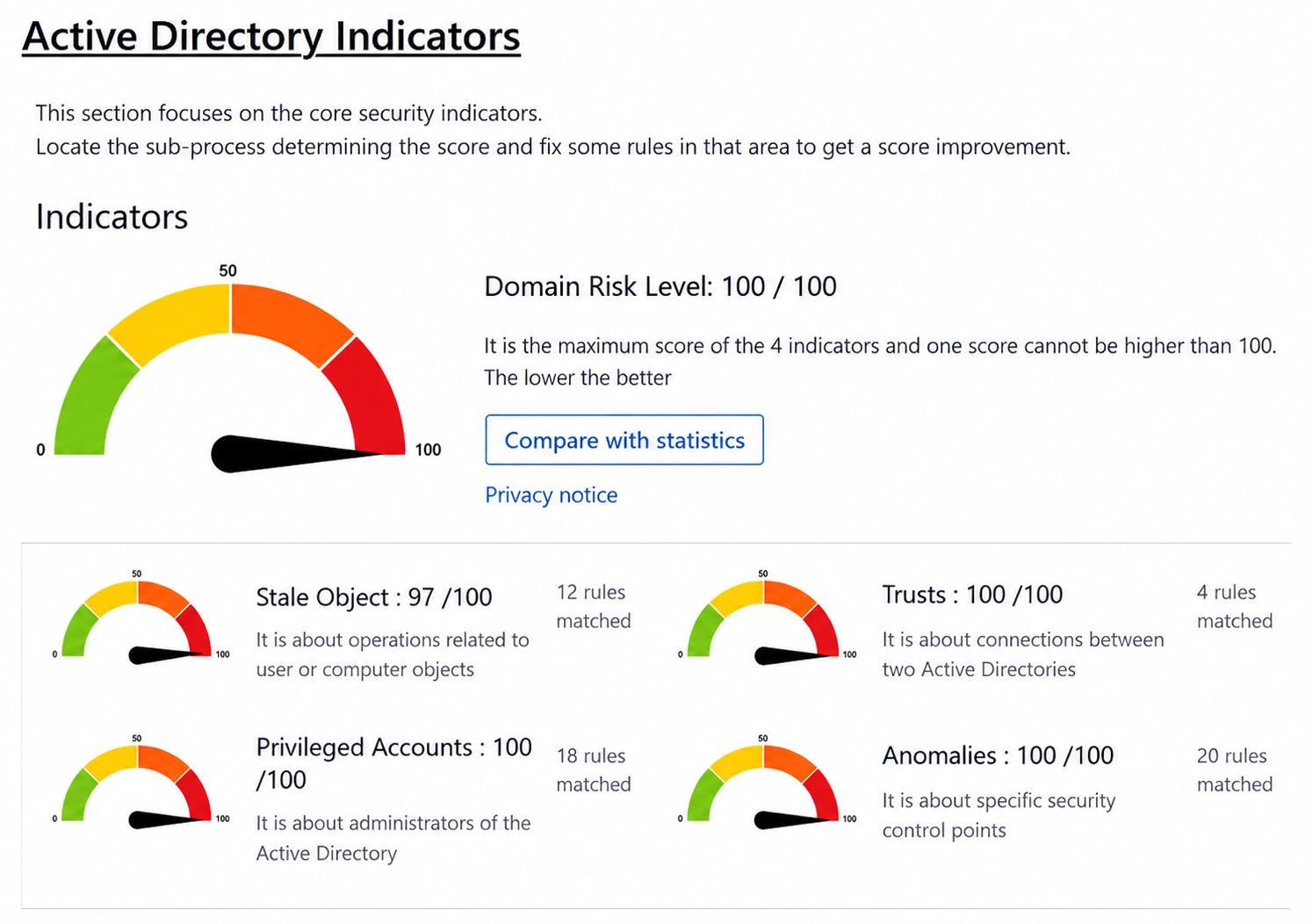
Task: Click the Compare with statistics button
Action: tap(624, 439)
